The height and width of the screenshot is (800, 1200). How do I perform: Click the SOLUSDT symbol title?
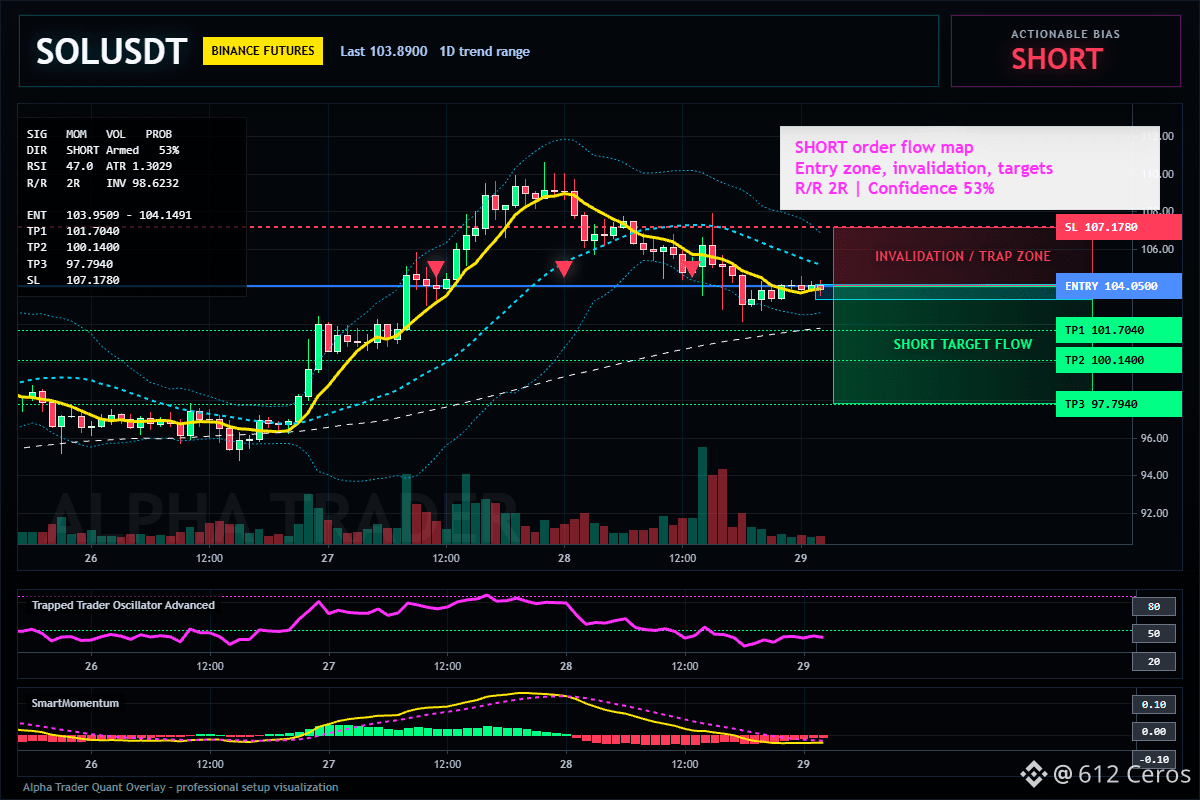tap(111, 51)
